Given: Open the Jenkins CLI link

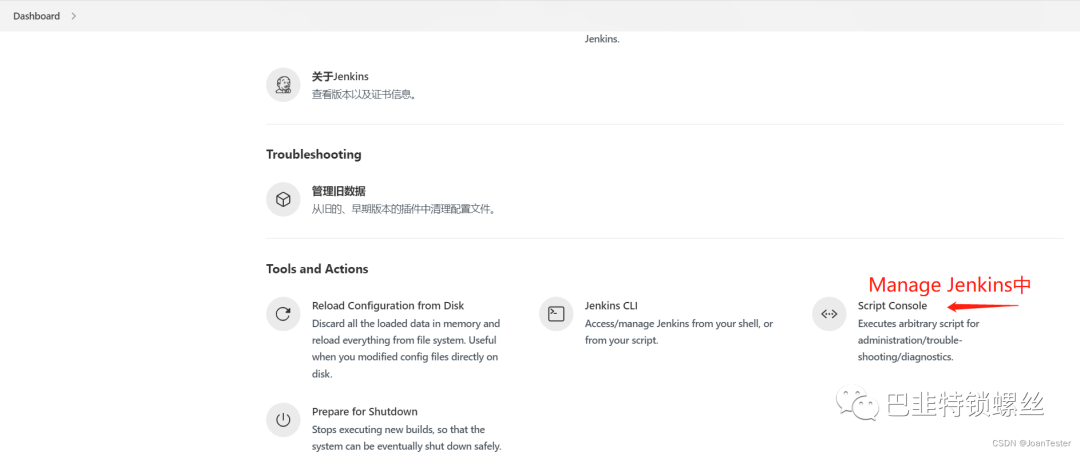Looking at the screenshot, I should click(612, 305).
